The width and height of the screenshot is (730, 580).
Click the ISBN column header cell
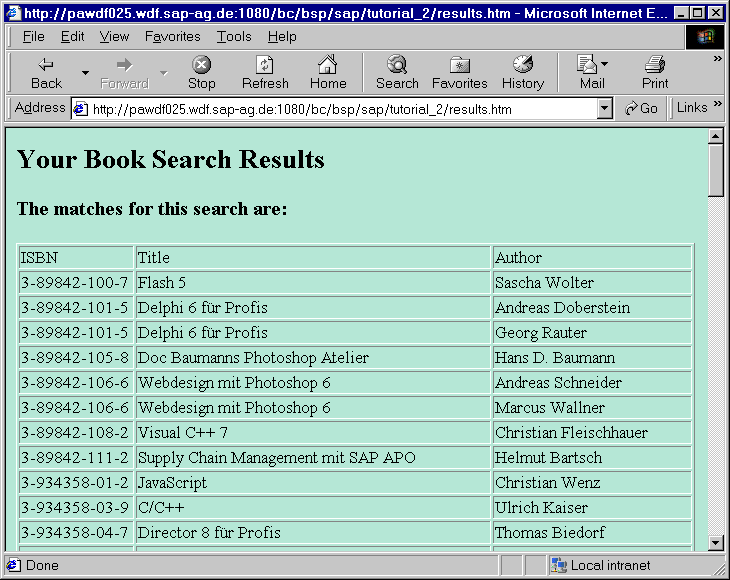point(76,257)
